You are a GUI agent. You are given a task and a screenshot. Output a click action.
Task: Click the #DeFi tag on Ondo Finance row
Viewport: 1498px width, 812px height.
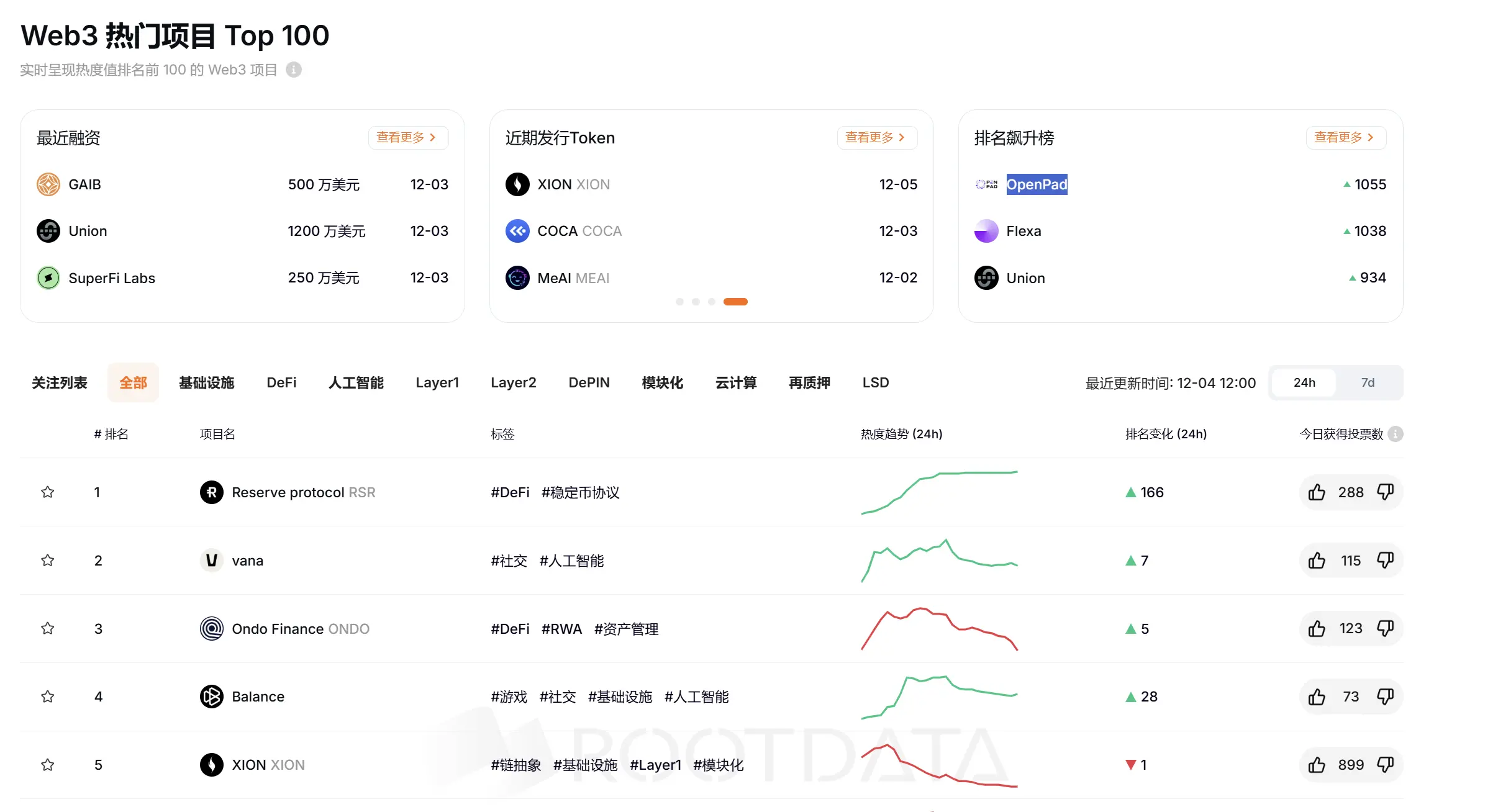(510, 628)
